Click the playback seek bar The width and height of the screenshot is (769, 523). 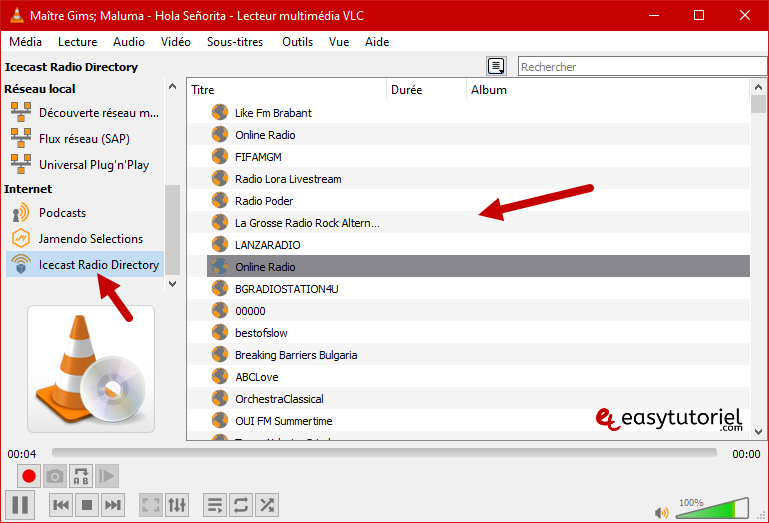(x=384, y=452)
